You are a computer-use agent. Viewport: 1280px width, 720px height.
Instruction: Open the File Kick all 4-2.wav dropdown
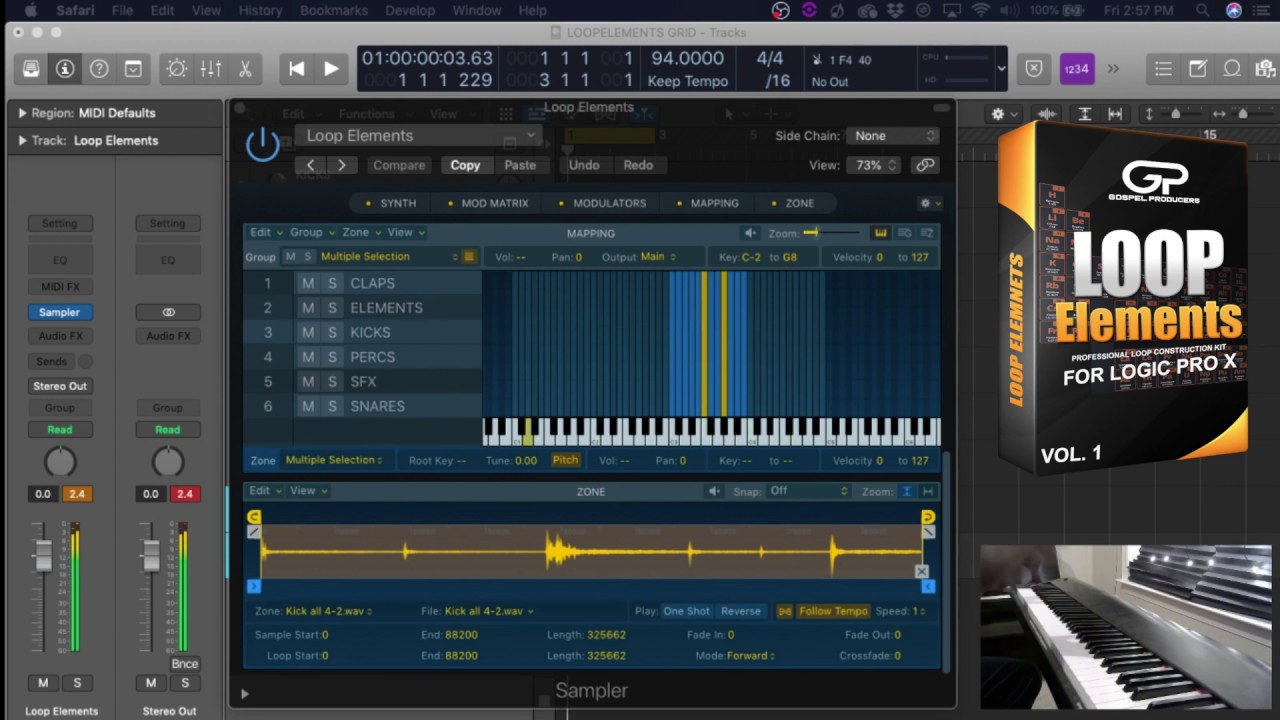tap(489, 611)
